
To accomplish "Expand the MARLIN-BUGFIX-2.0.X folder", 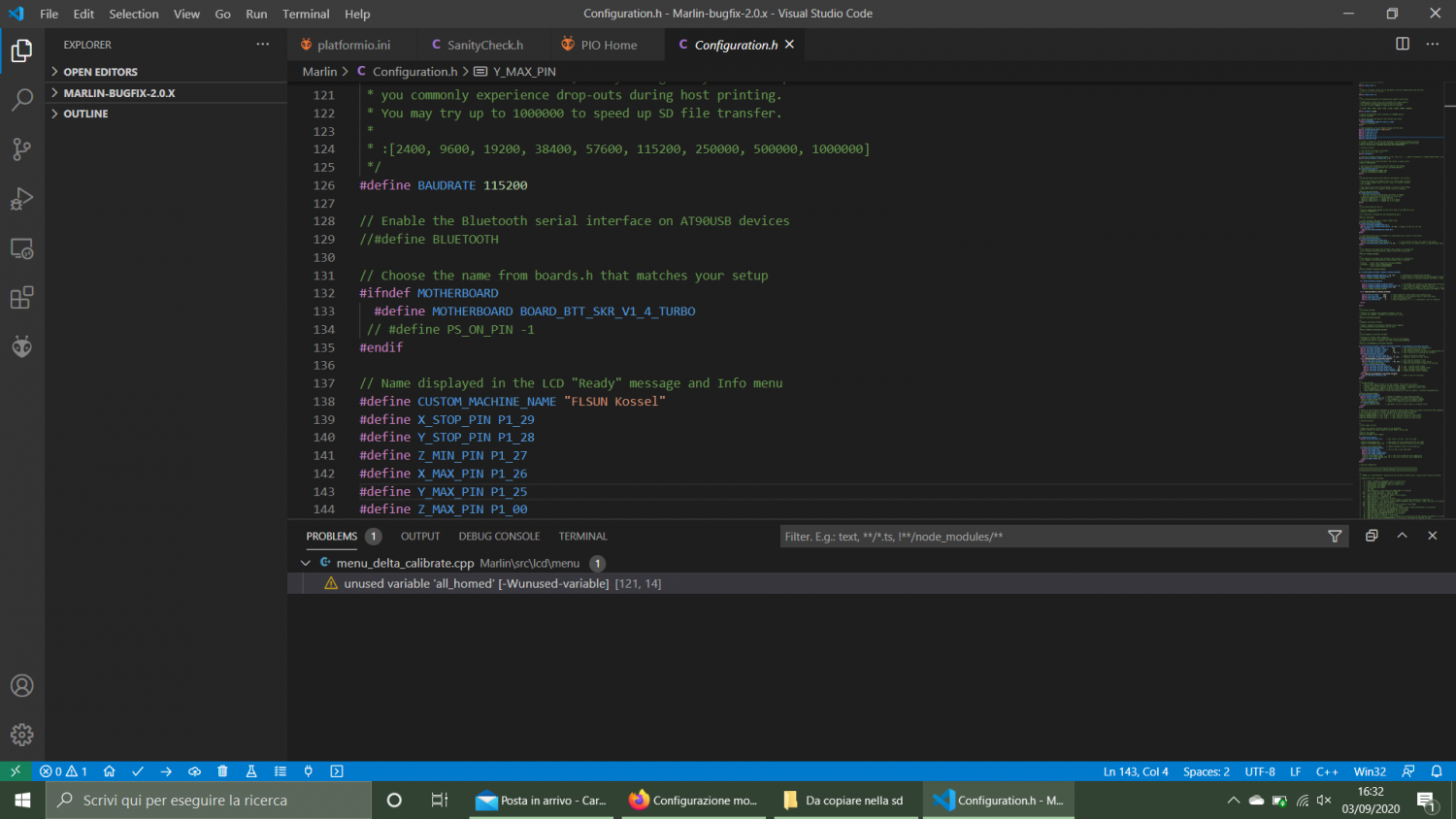I will pos(118,93).
